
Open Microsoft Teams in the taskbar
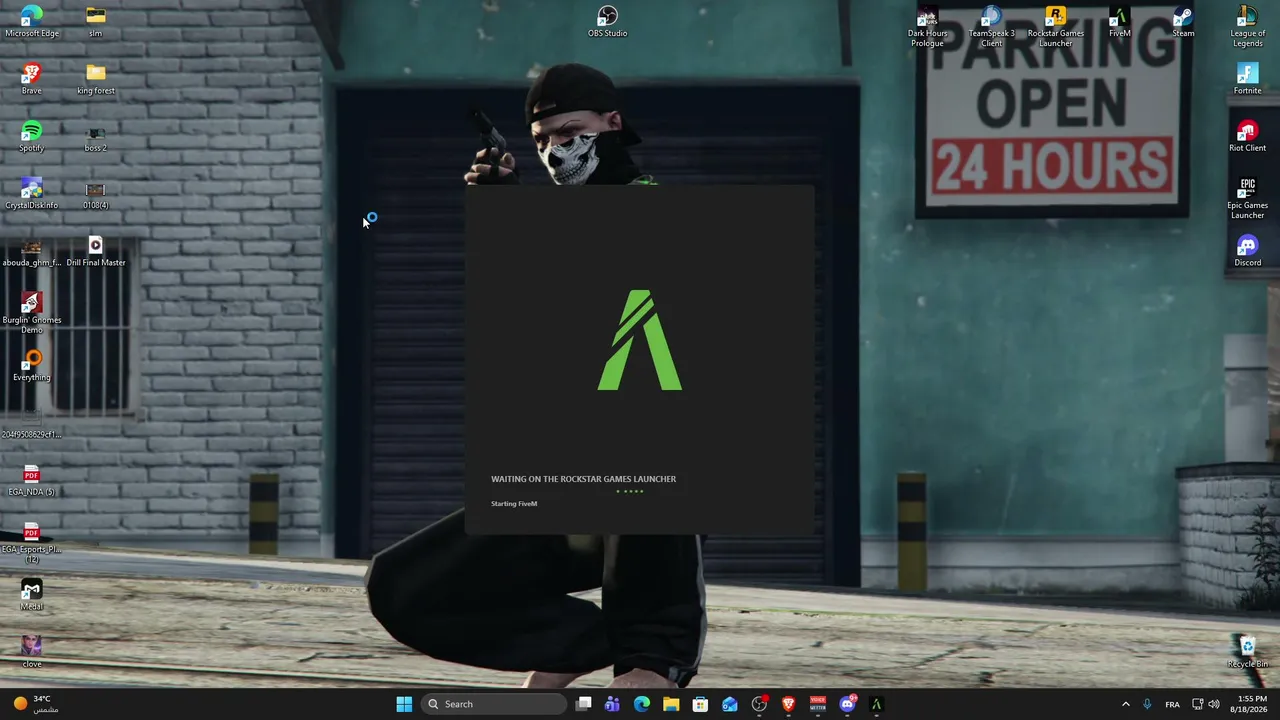pyautogui.click(x=612, y=704)
